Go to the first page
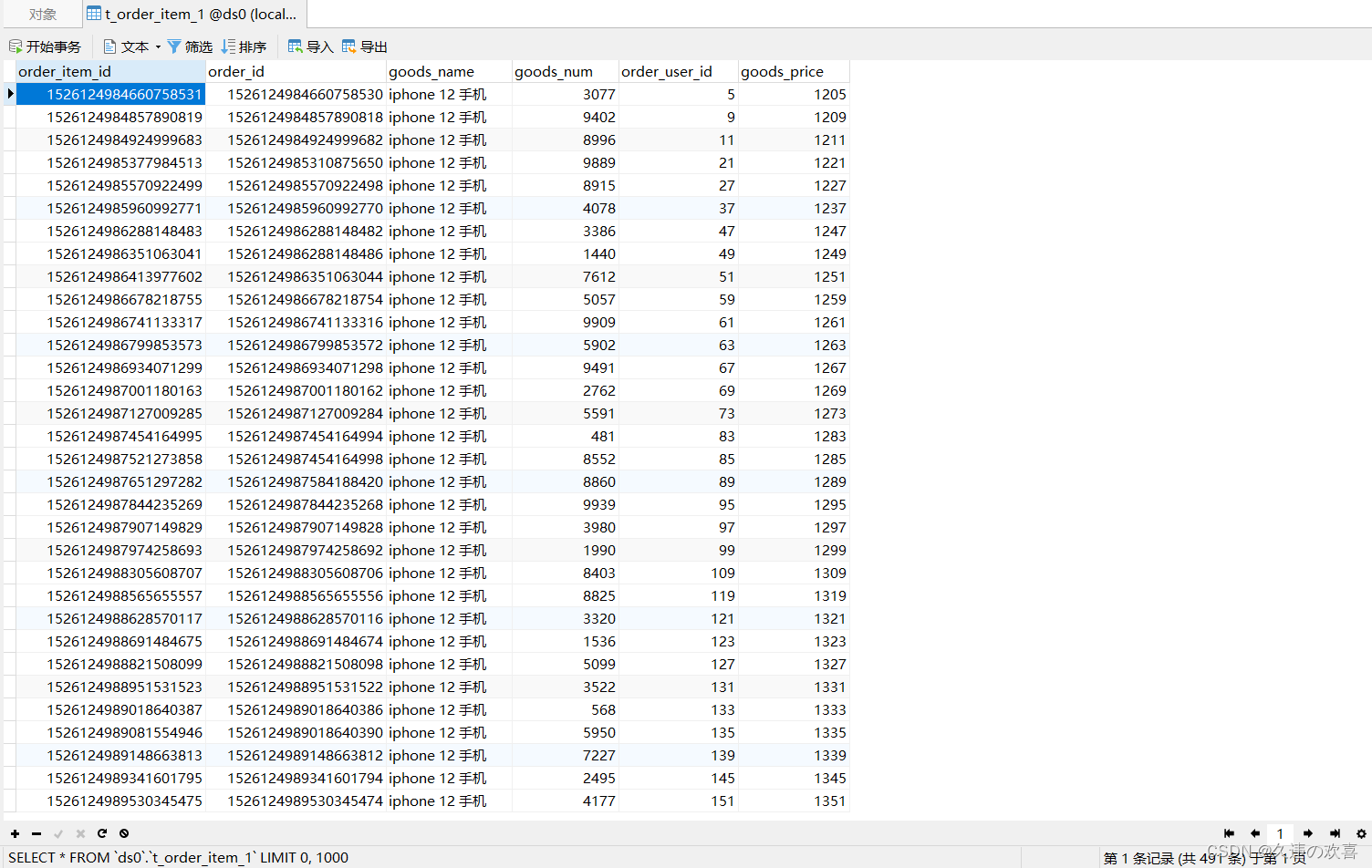Screen dimensions: 1372x868 click(1229, 833)
